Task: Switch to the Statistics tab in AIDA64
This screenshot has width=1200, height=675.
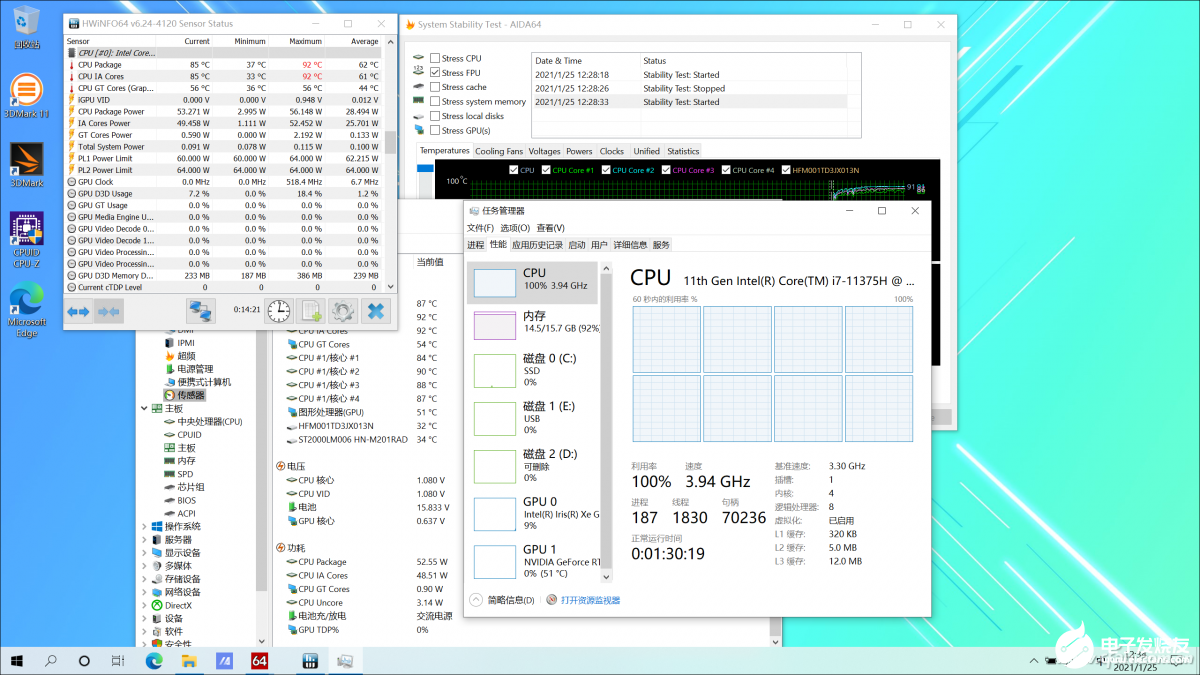Action: coord(683,151)
